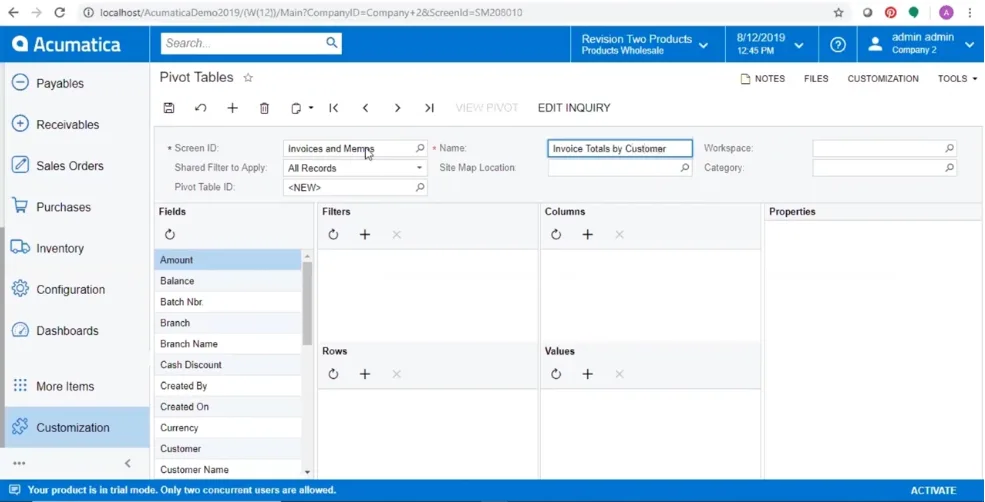Add a new filter with plus icon
Viewport: 985px width, 502px height.
point(365,234)
